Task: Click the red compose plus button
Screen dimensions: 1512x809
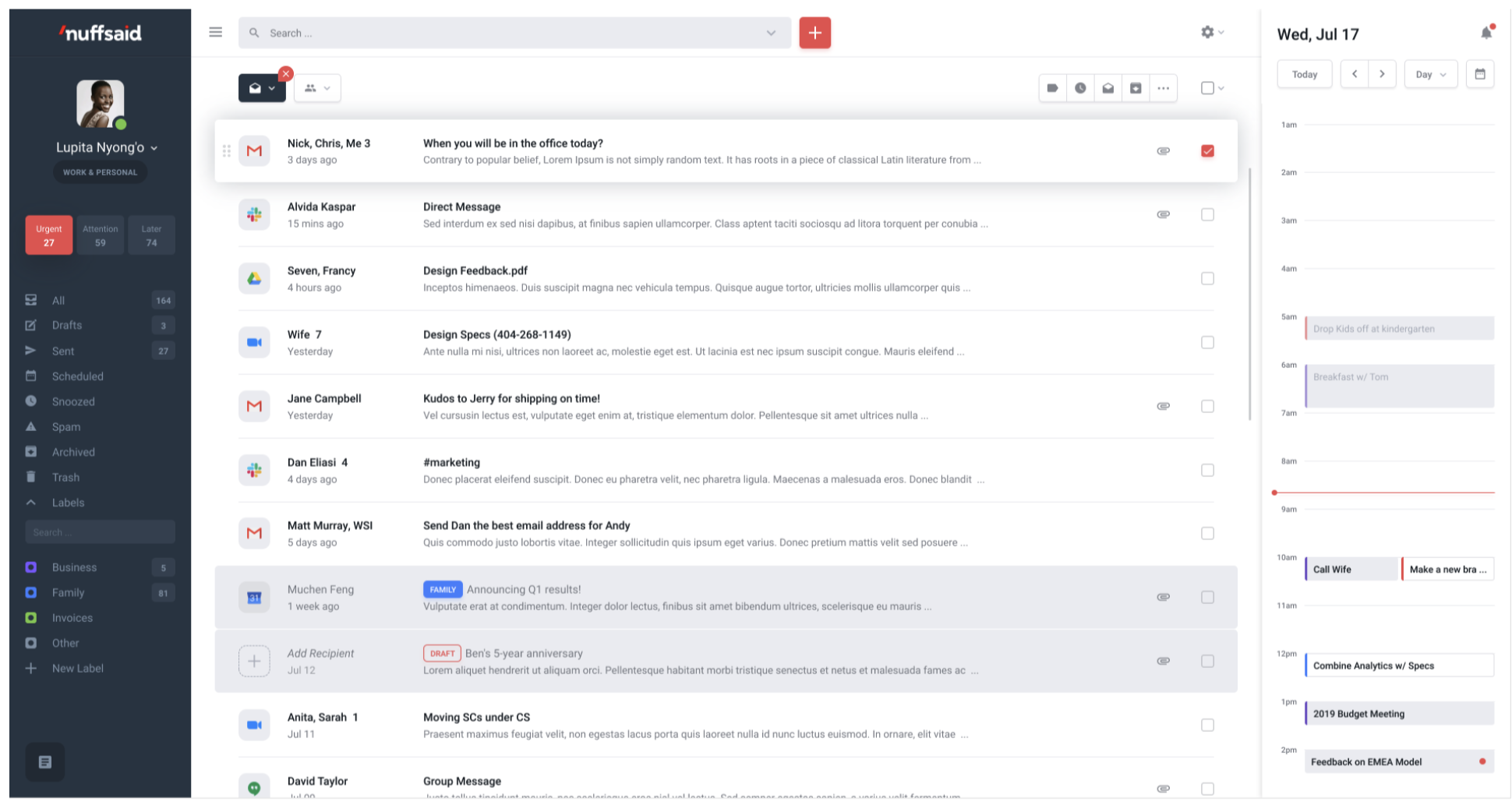Action: (x=814, y=33)
